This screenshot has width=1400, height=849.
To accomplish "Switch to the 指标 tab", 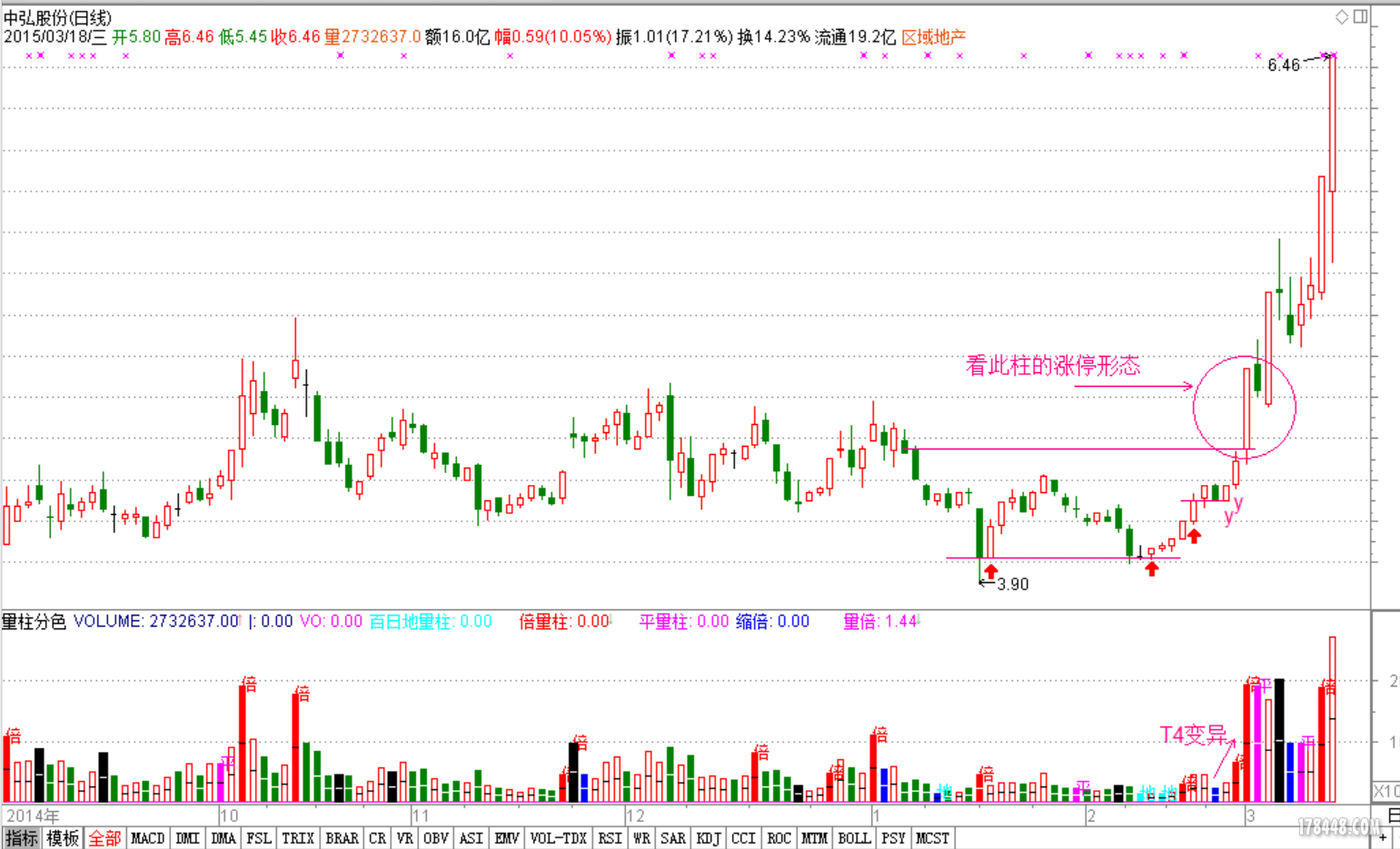I will coord(21,838).
